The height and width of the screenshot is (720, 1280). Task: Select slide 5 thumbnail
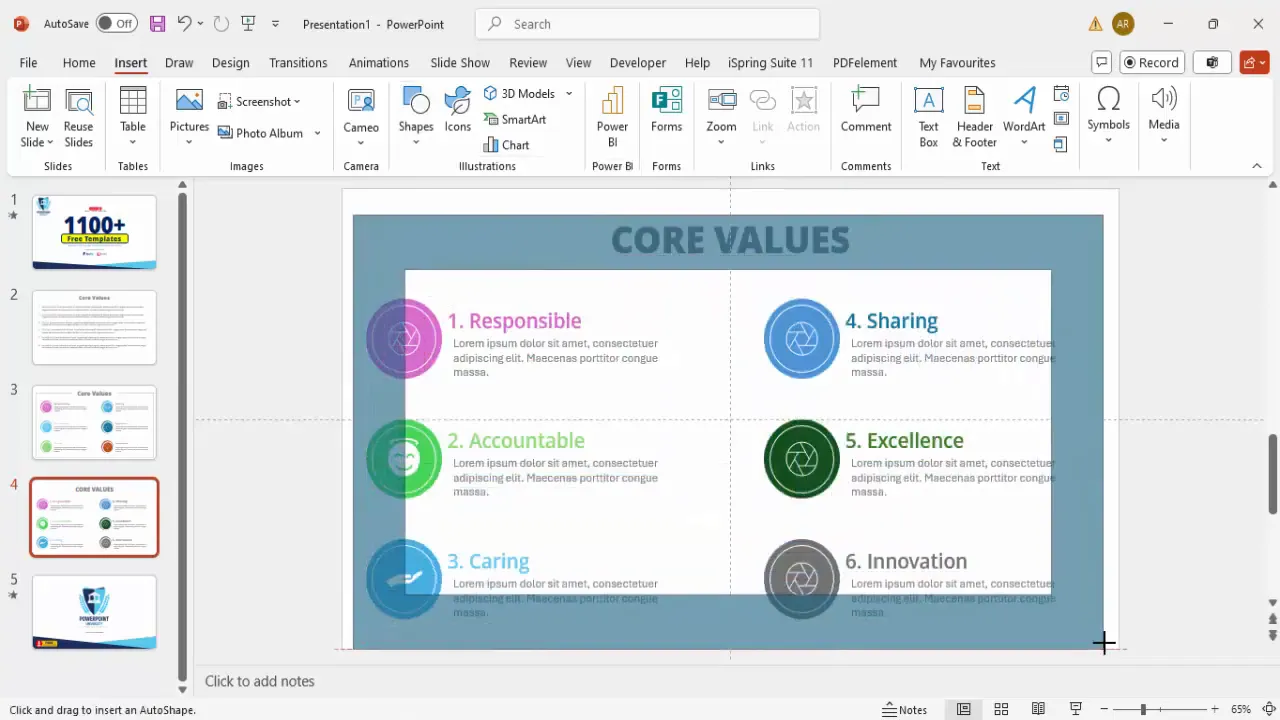94,613
